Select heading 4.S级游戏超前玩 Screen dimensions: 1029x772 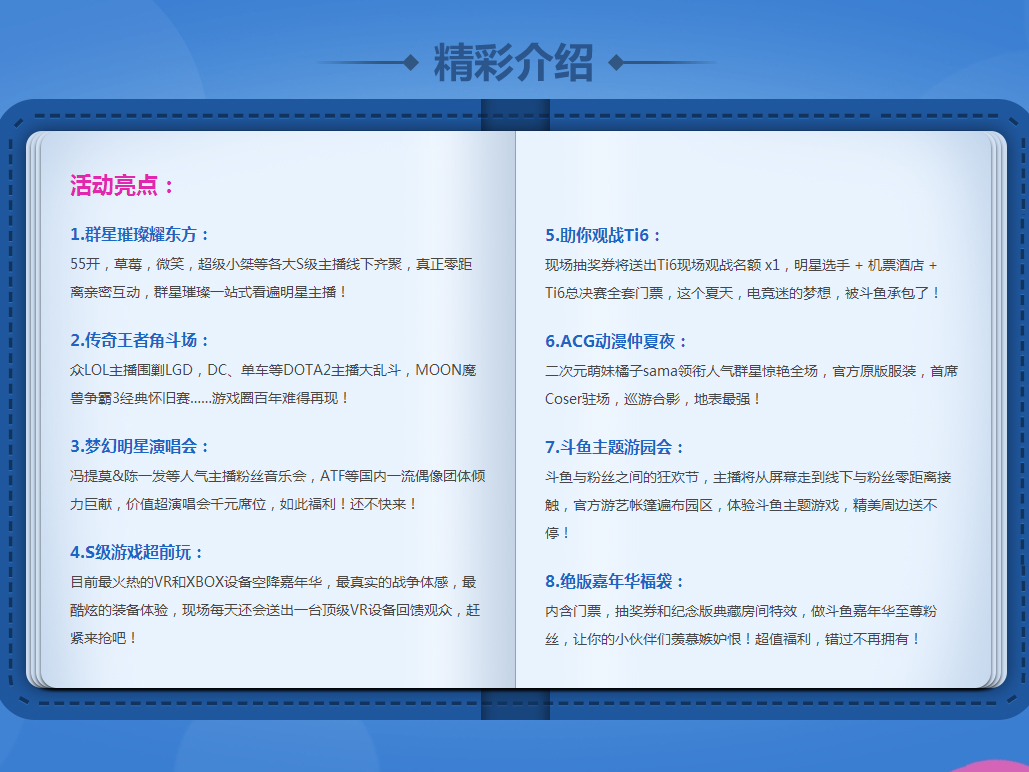click(x=136, y=552)
